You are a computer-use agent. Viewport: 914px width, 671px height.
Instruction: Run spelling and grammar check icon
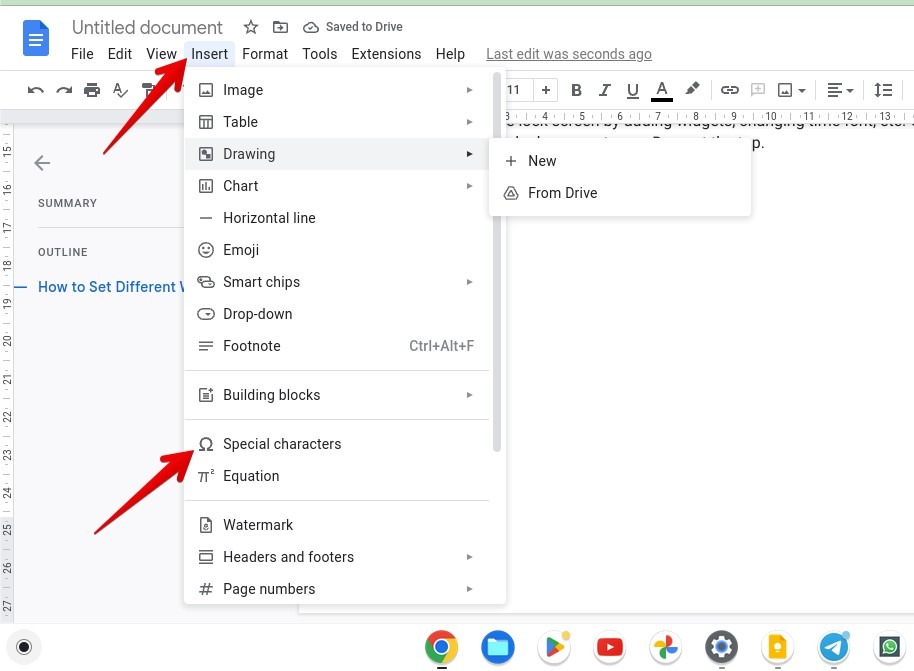[x=120, y=90]
